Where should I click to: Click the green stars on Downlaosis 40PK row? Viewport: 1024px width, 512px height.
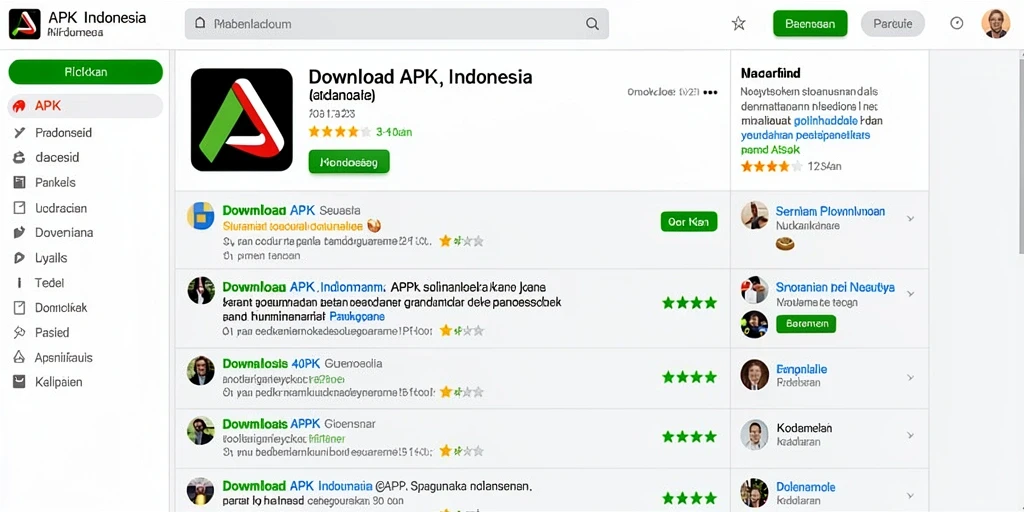pos(689,377)
